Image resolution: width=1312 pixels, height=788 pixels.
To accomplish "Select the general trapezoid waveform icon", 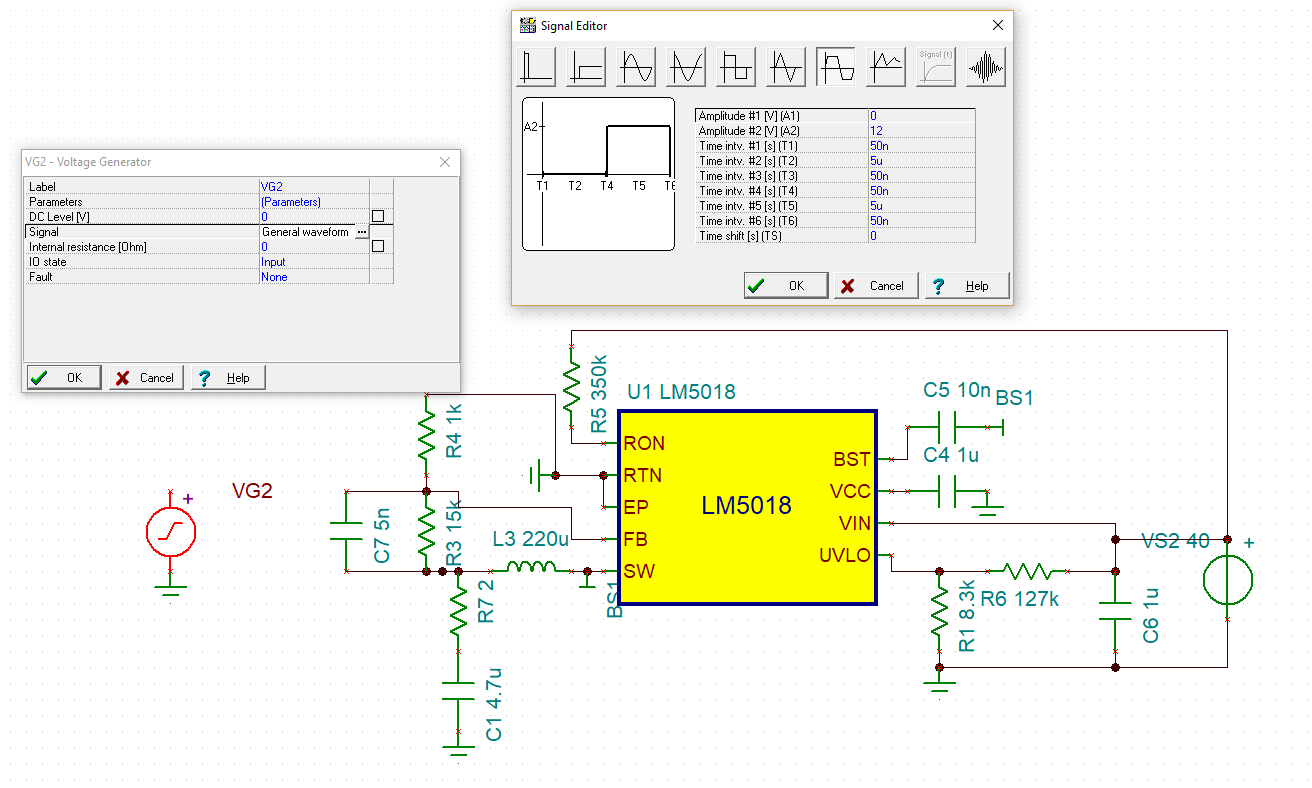I will [x=836, y=67].
